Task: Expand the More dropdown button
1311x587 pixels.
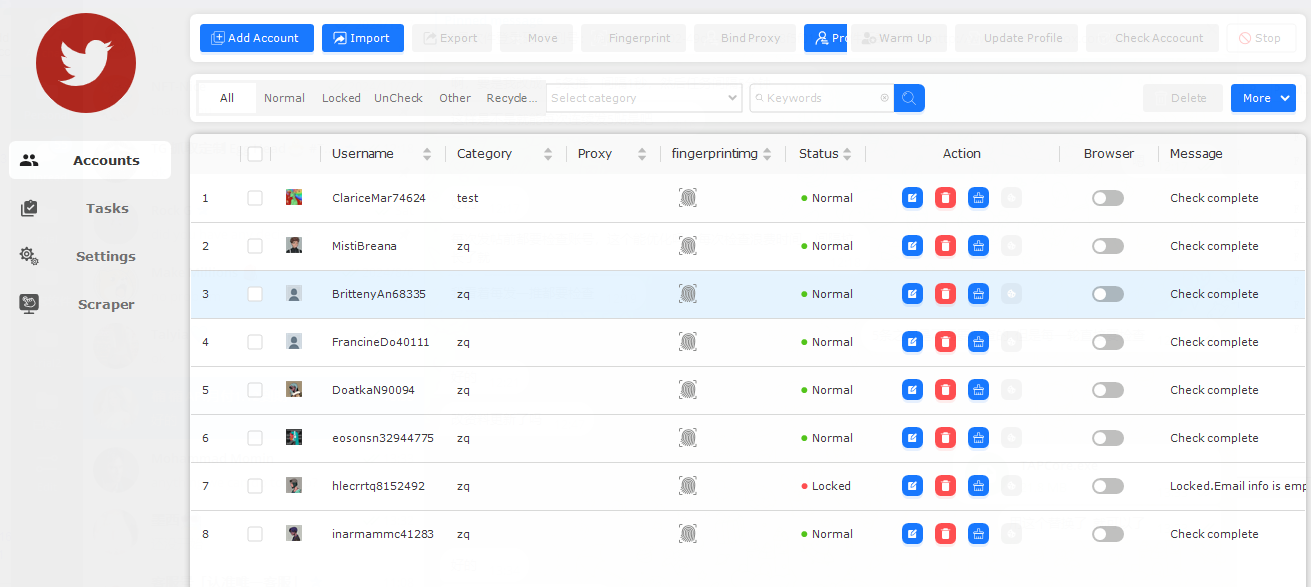Action: (x=1263, y=98)
